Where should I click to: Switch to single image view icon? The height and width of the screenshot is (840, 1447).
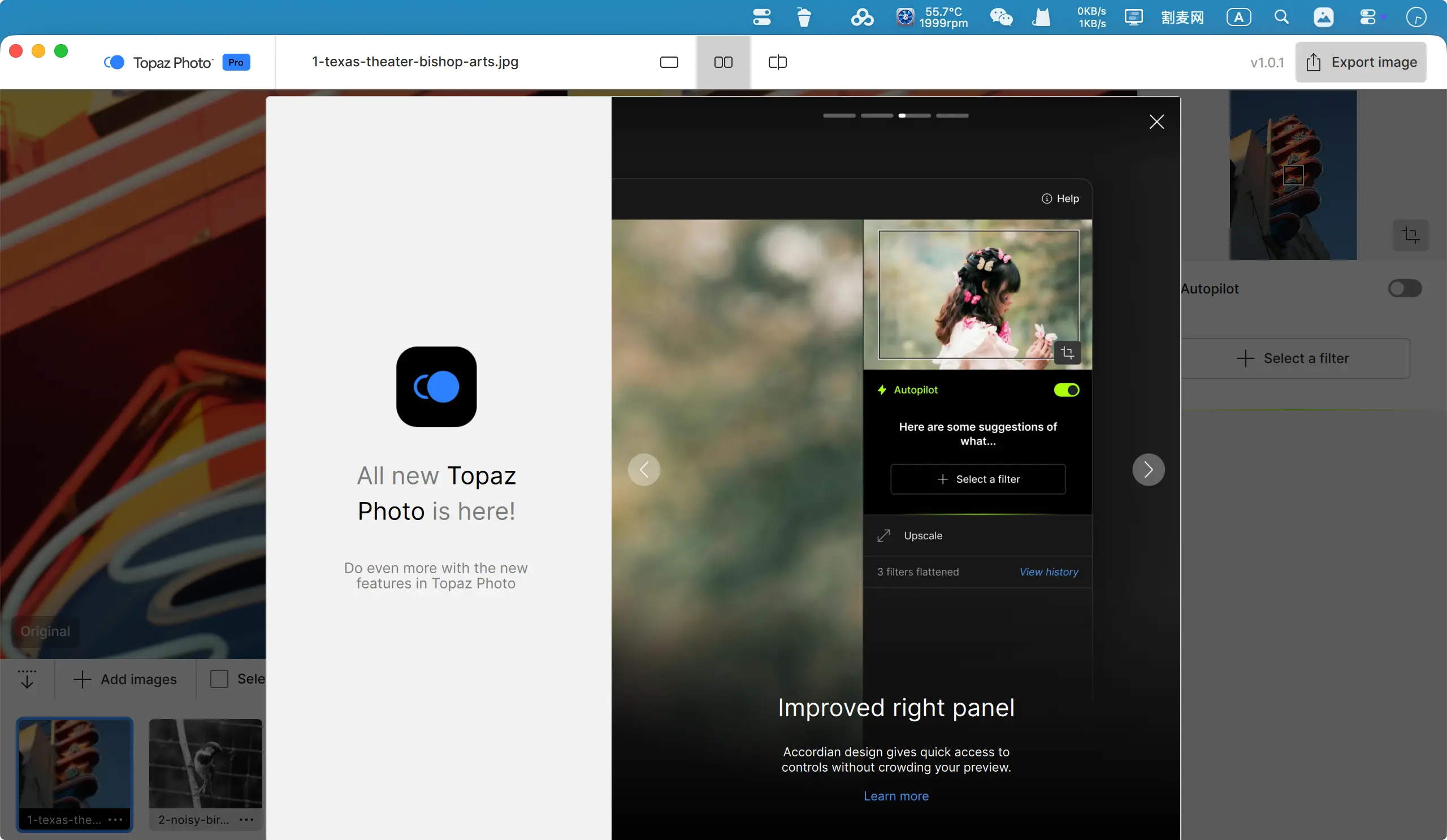[669, 62]
